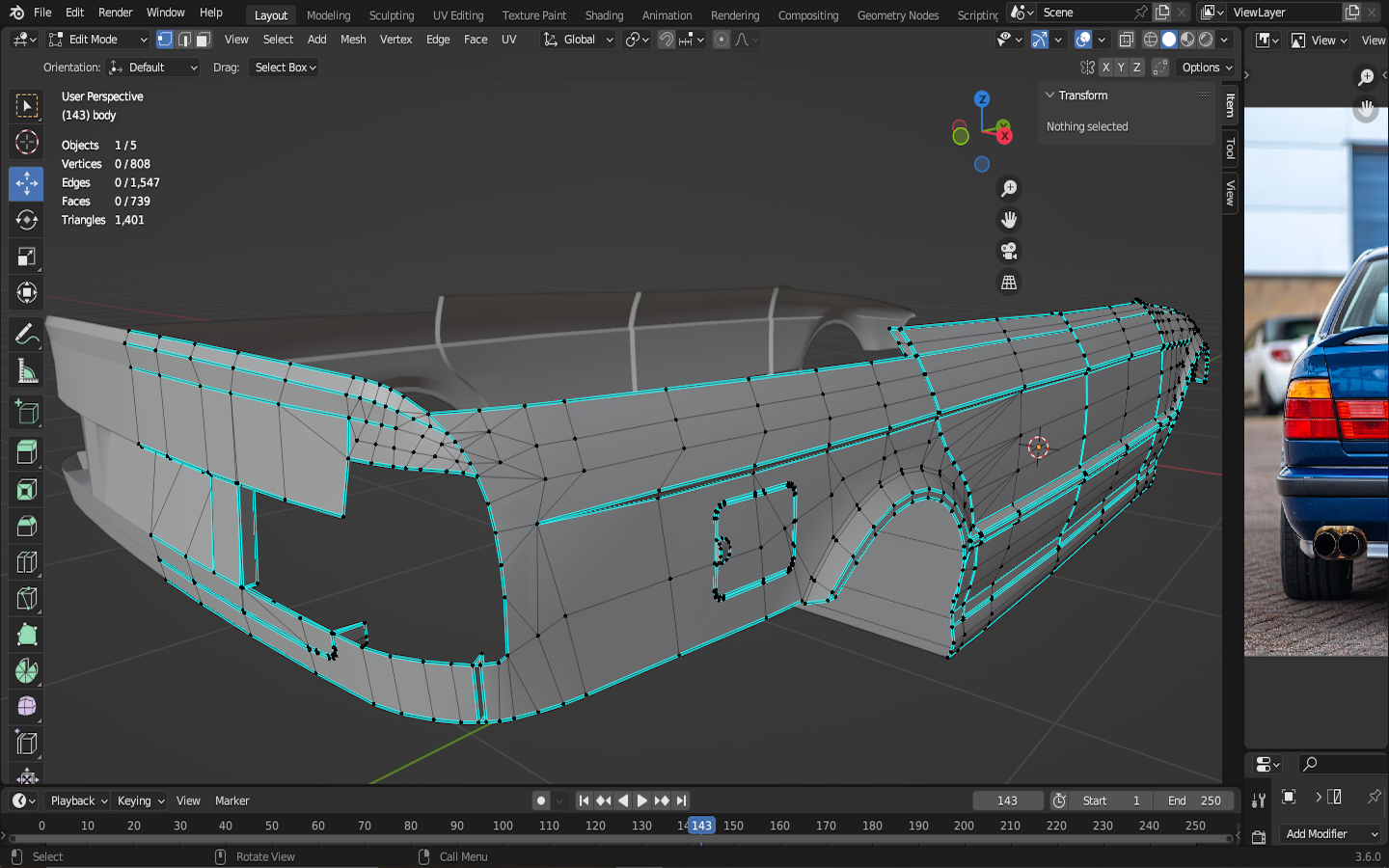Open the Keying dropdown
The image size is (1389, 868).
[x=140, y=800]
